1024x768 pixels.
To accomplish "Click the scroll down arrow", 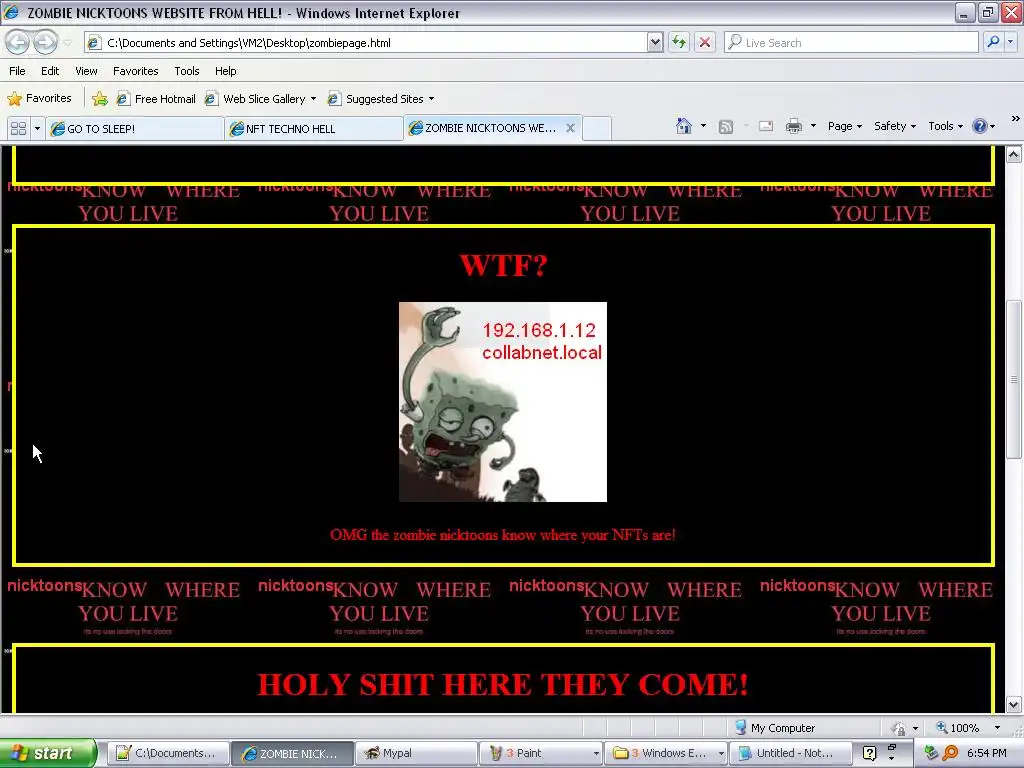I will click(1014, 704).
